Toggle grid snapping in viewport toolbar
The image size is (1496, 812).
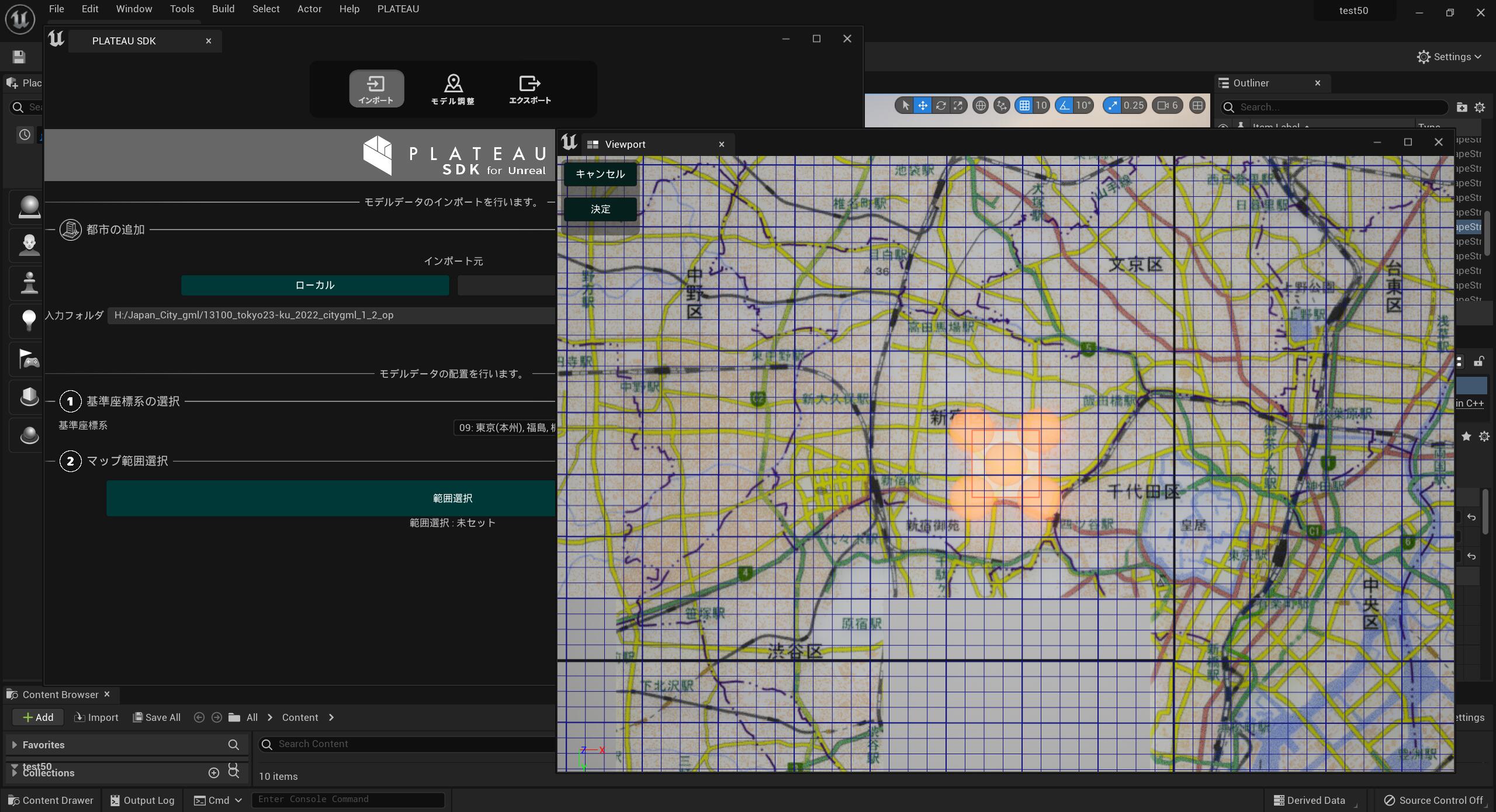click(1024, 106)
